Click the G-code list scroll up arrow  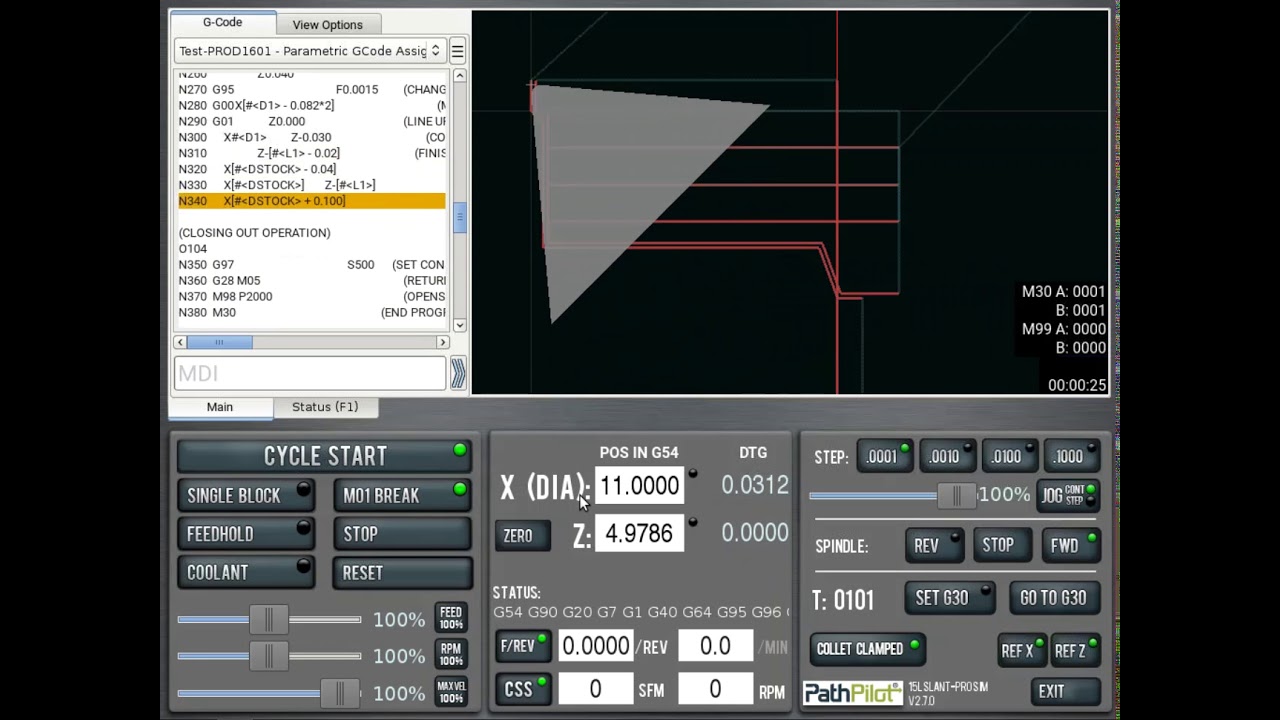[459, 76]
